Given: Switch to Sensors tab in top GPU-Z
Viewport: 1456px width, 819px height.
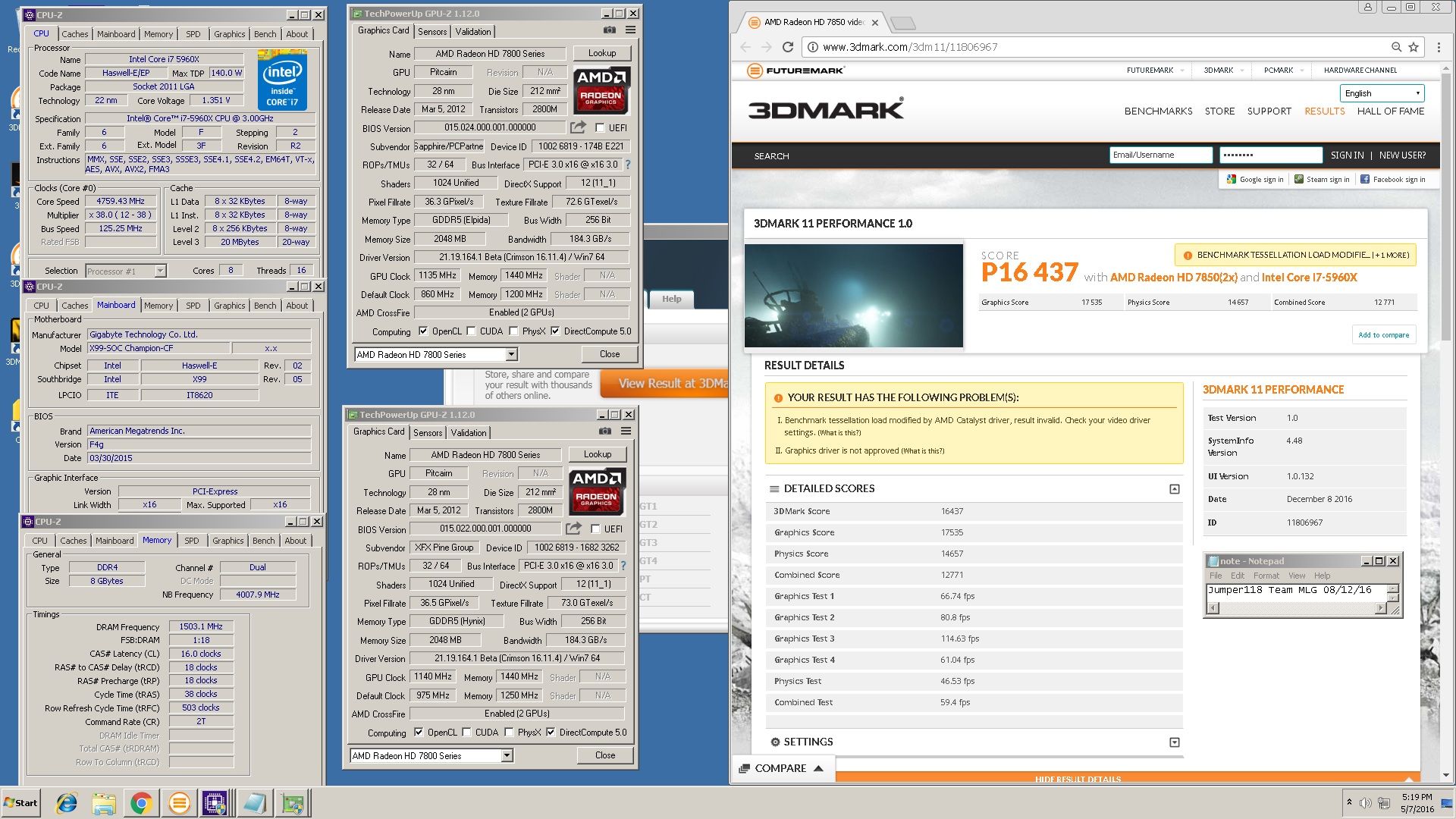Looking at the screenshot, I should (x=432, y=32).
